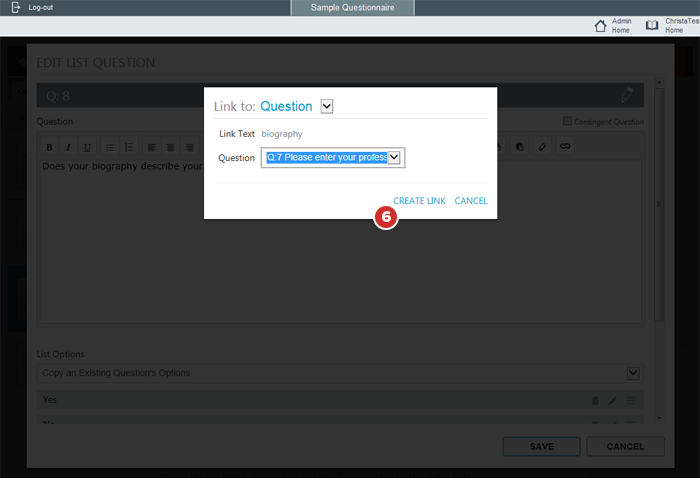Insert a numbered list
Screen dimensions: 700x478
(x=129, y=147)
